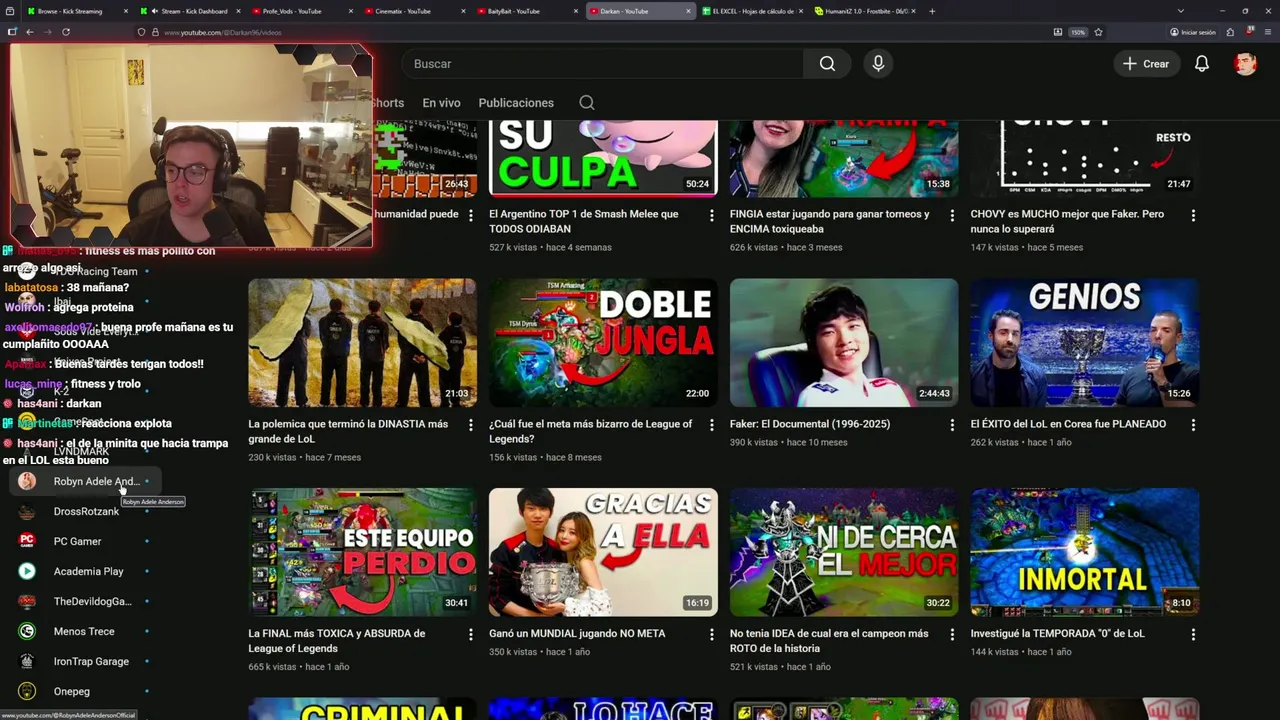
Task: Open DrossRotzank subscription link
Action: coord(86,511)
